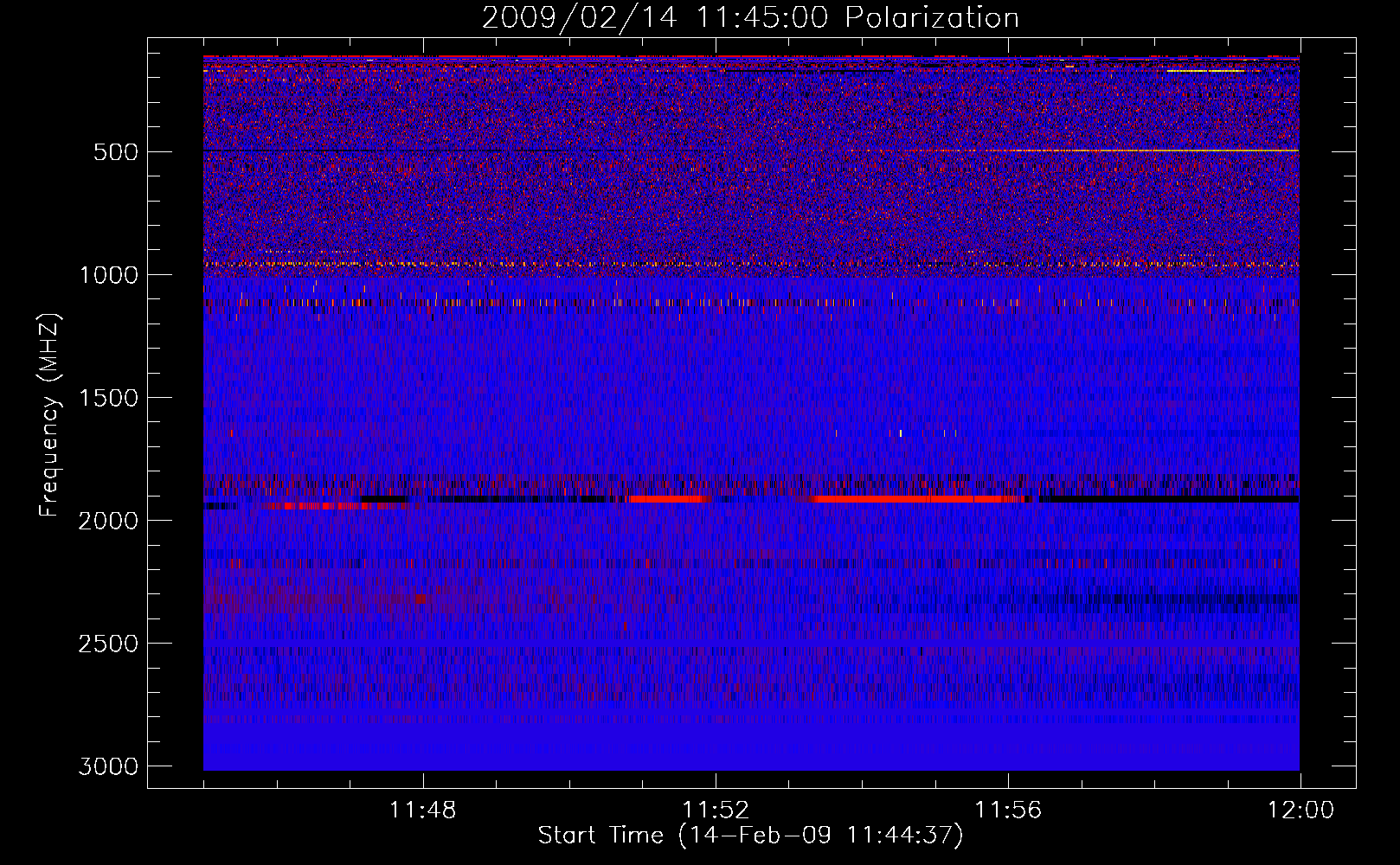Click the 3000 frequency tick label
Screen dimensions: 1400x865
tap(108, 766)
